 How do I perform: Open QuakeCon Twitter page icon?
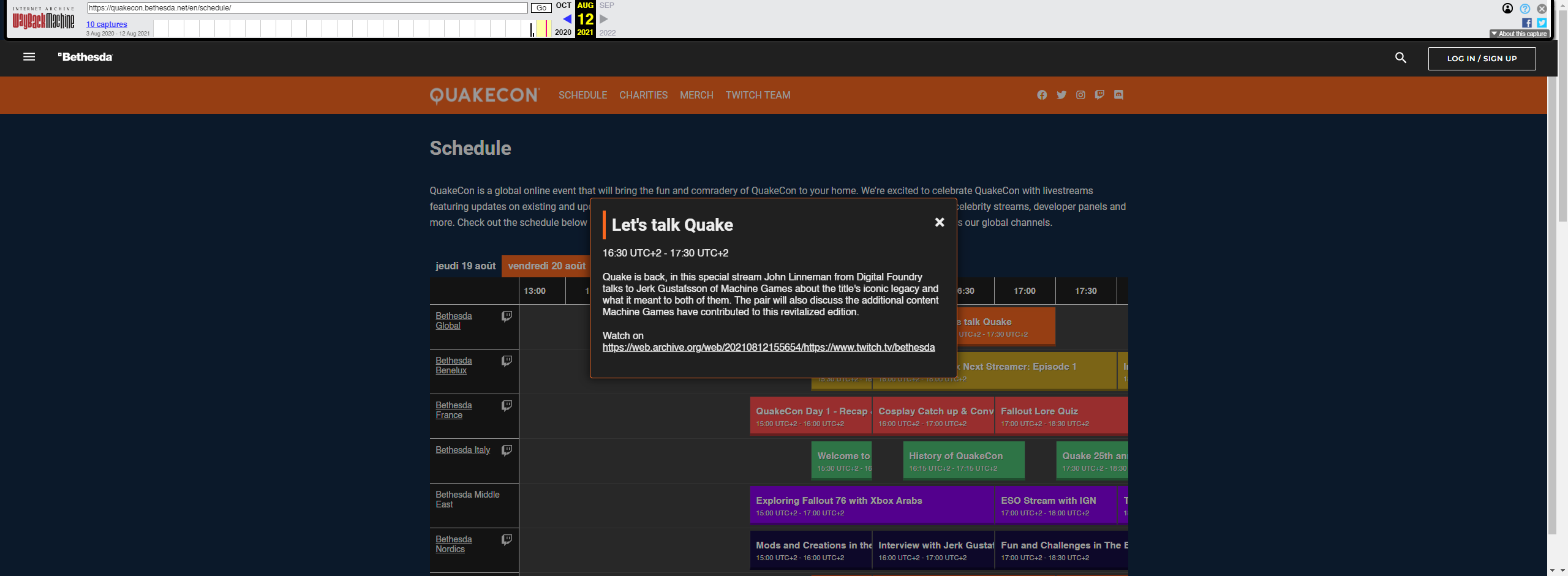tap(1061, 95)
